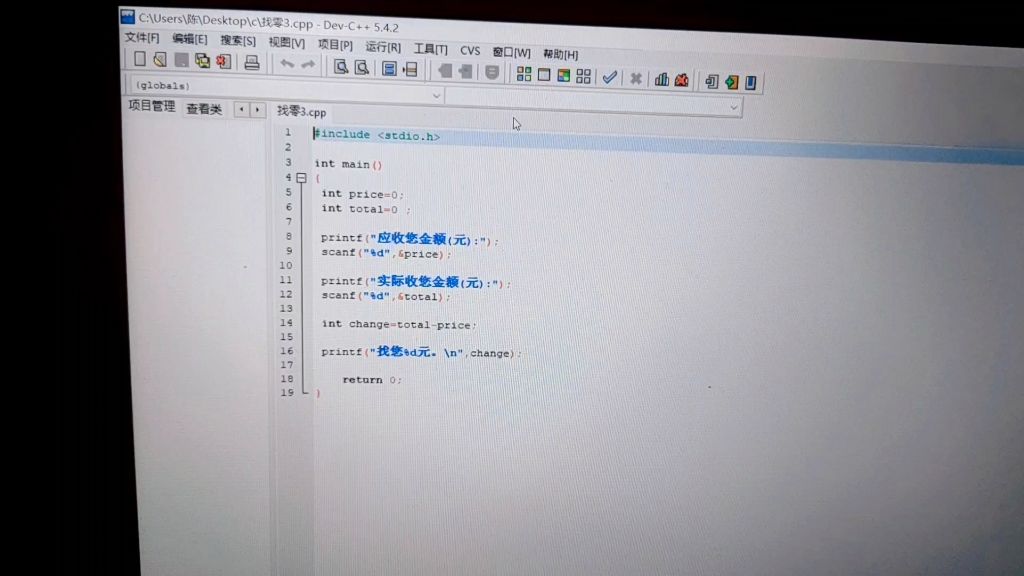The width and height of the screenshot is (1024, 576).
Task: Click the New file toolbar icon
Action: pos(140,59)
